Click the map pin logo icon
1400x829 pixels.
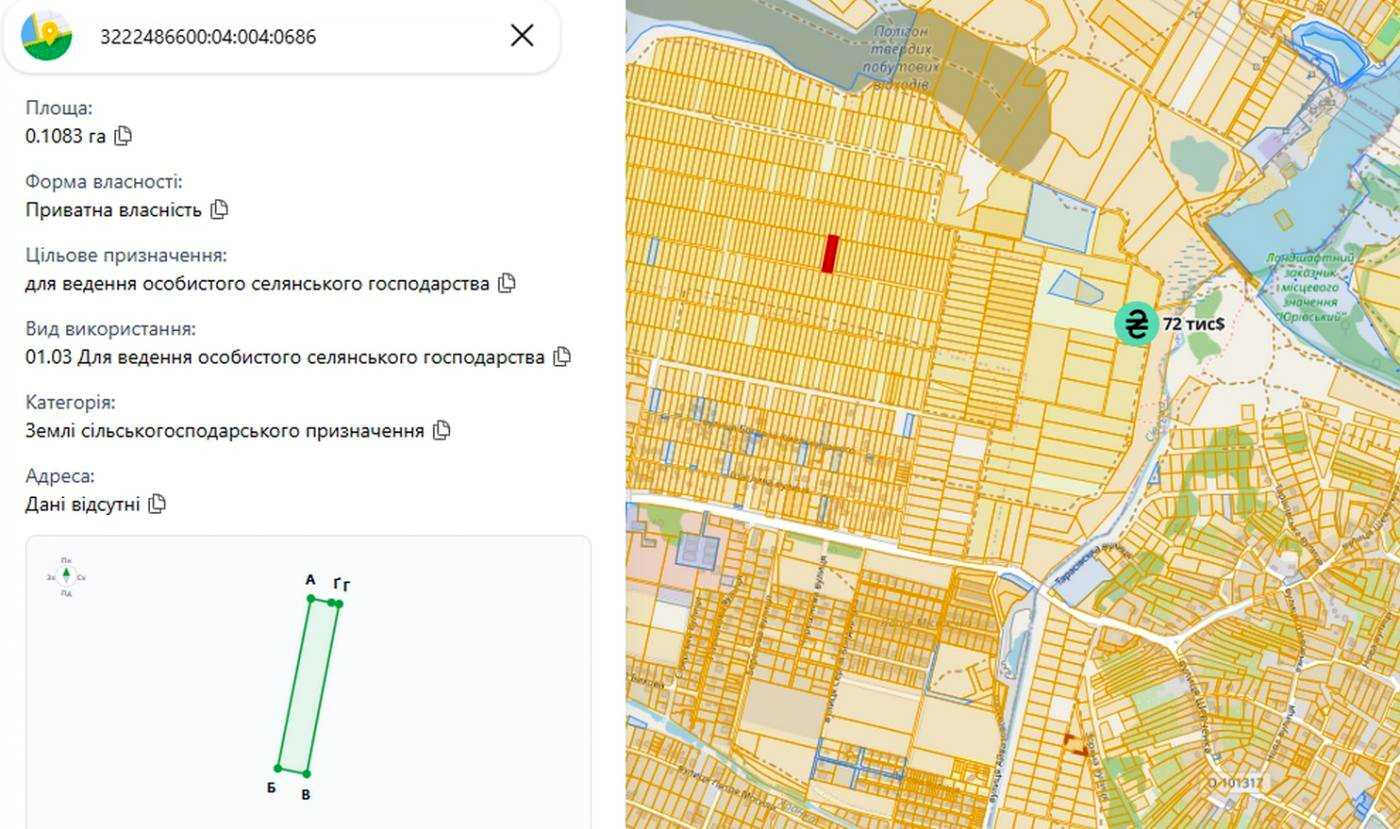(46, 36)
